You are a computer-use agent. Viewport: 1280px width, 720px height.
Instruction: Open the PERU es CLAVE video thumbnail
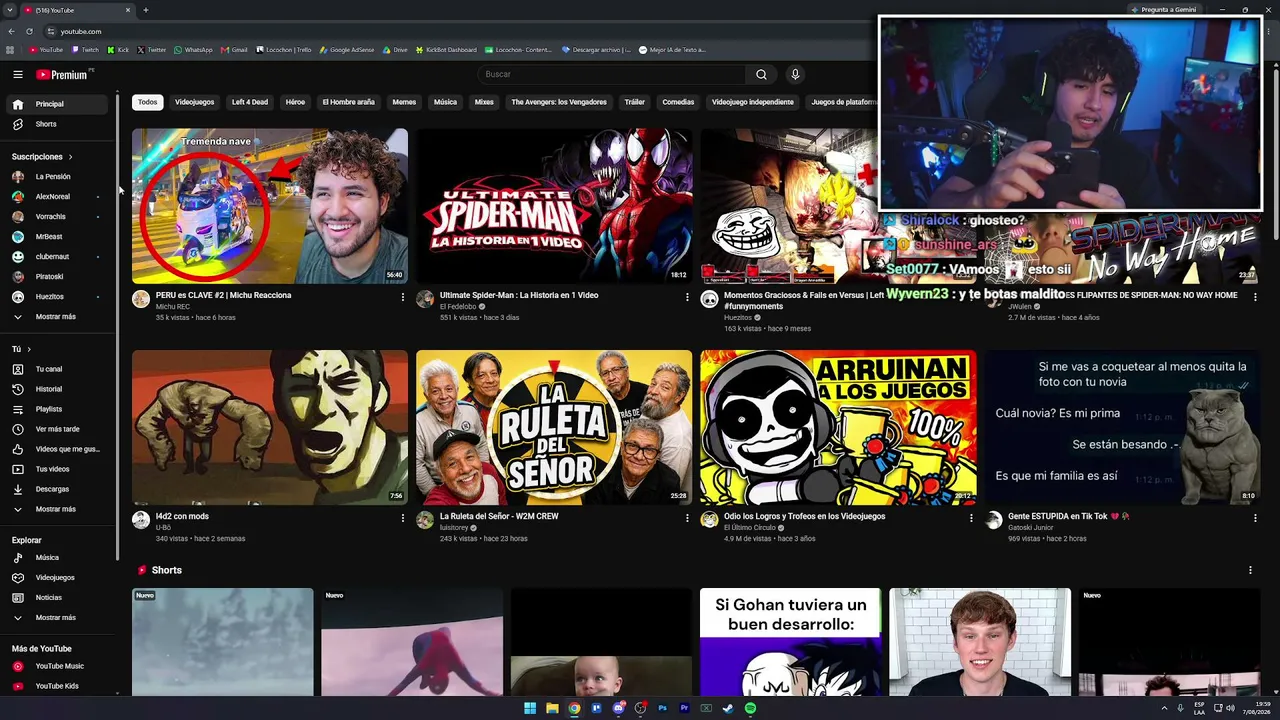(x=270, y=206)
